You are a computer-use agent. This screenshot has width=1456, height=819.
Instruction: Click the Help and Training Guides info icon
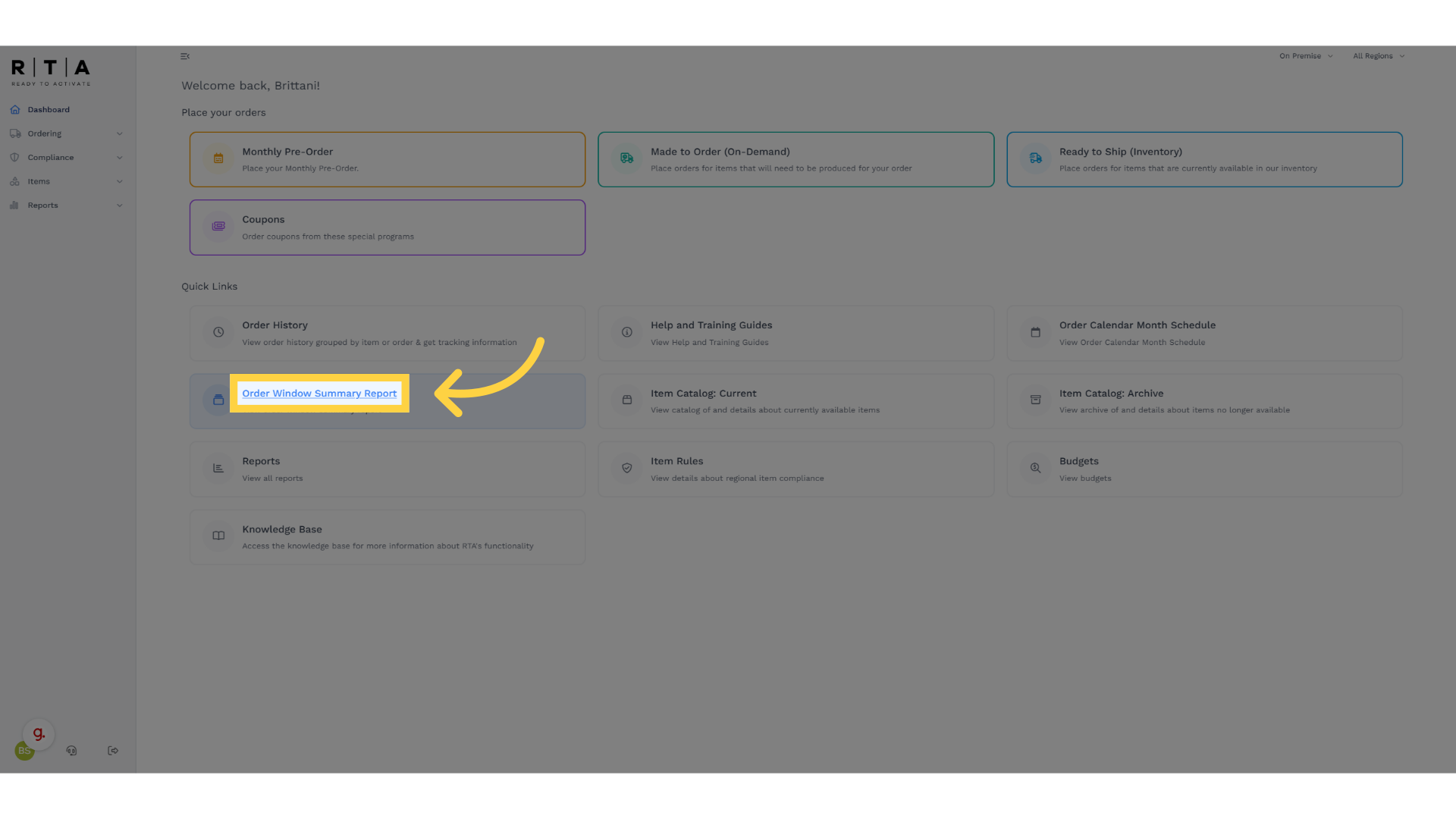[x=627, y=332]
